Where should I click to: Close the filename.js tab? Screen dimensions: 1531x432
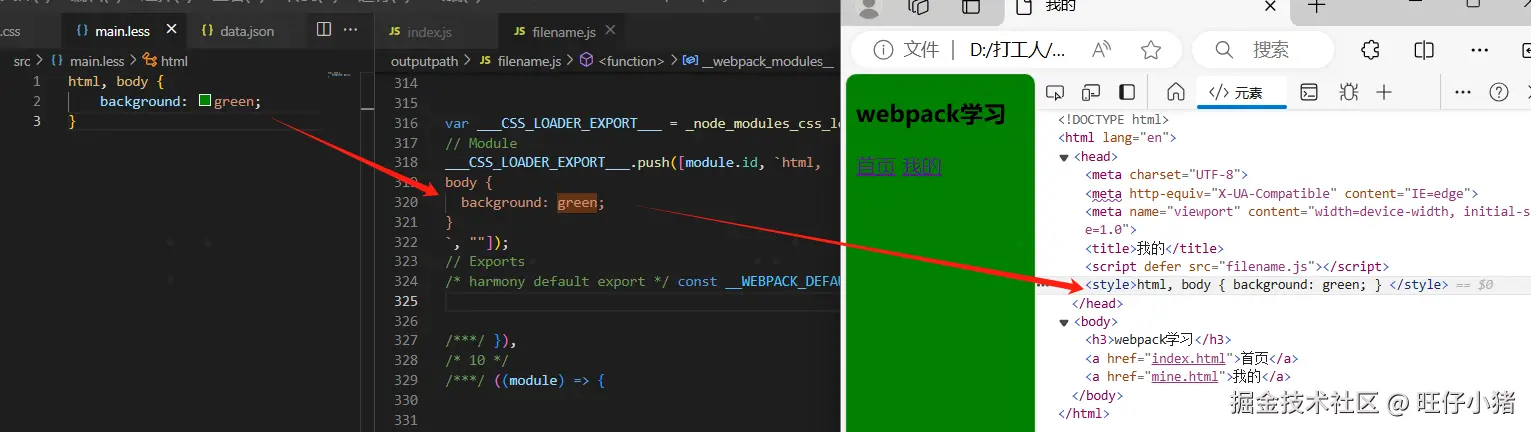tap(611, 31)
